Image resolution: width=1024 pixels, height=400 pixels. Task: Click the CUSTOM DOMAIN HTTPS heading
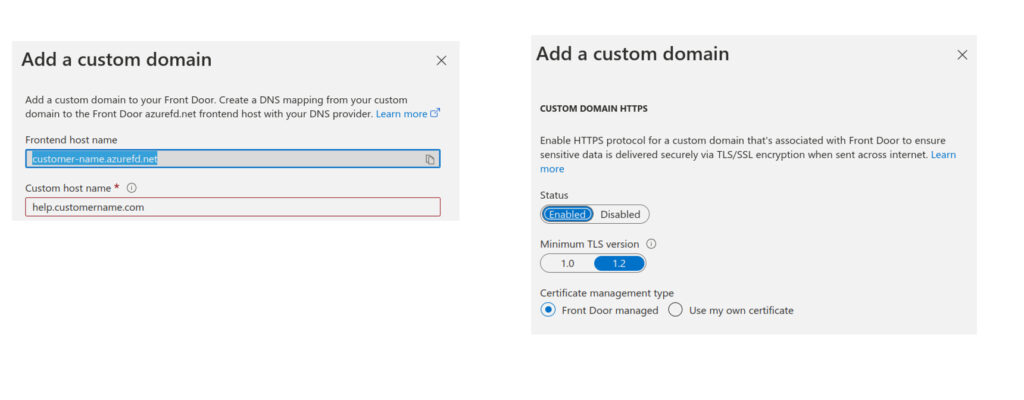[594, 108]
